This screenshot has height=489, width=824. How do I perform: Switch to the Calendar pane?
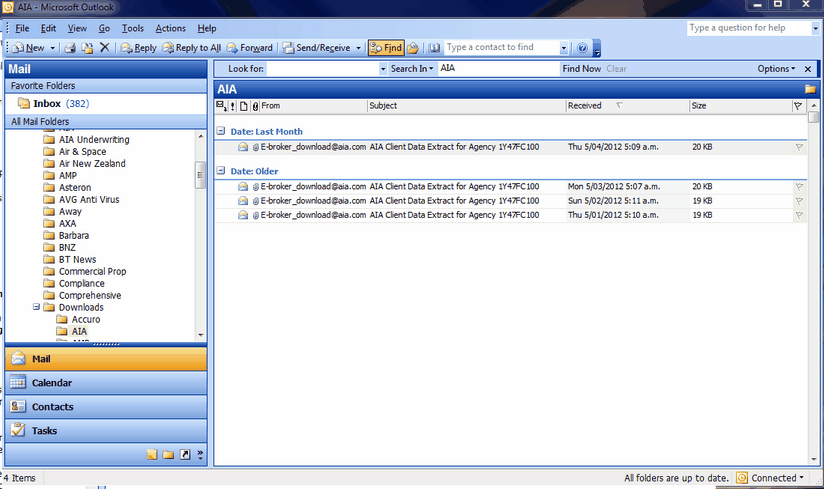(106, 383)
